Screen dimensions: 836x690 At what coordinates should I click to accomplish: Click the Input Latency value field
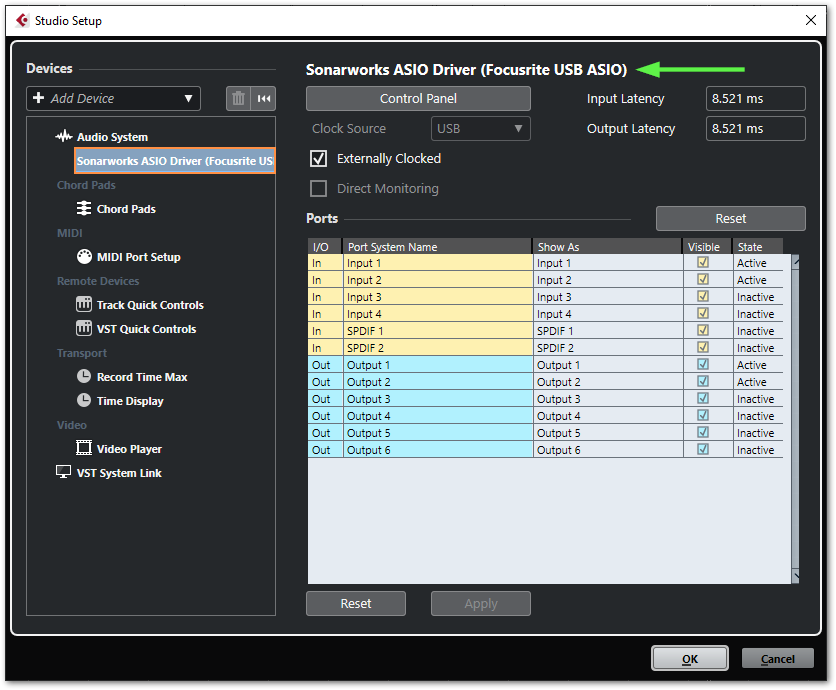pyautogui.click(x=755, y=99)
